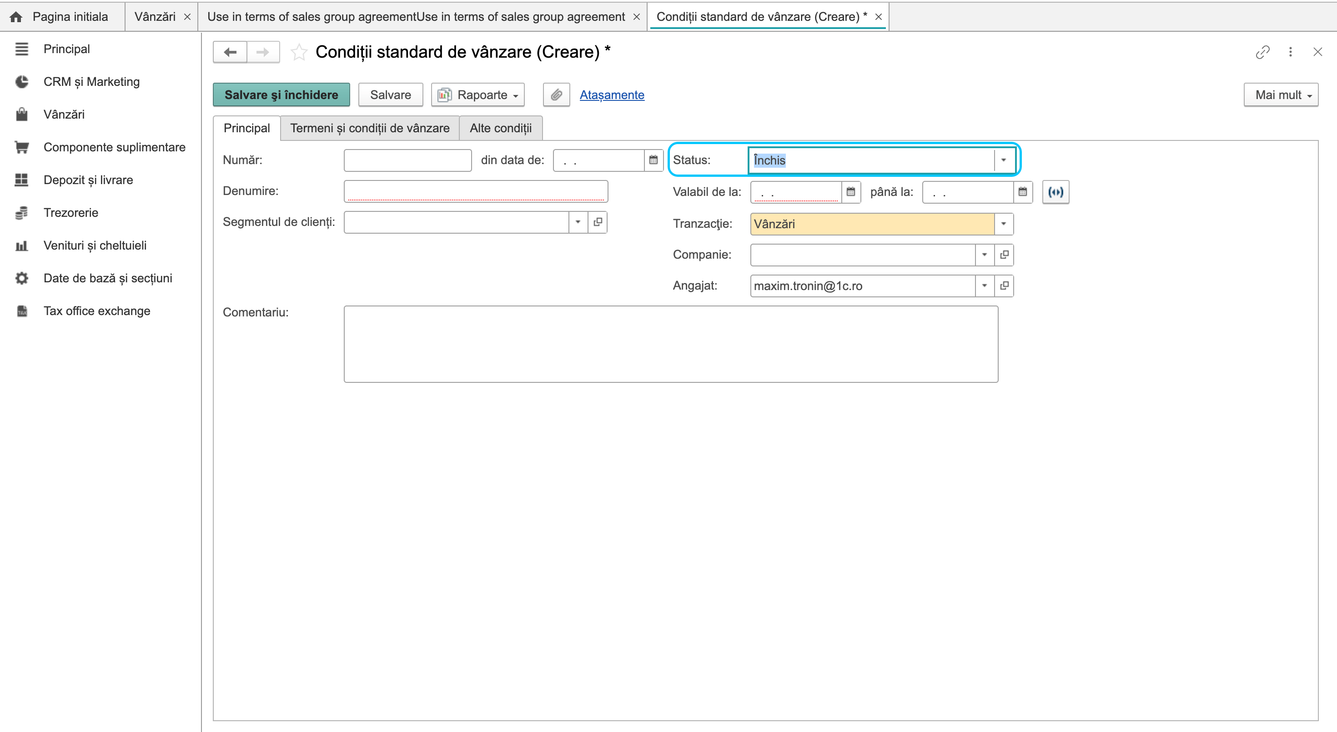
Task: Go back with the left arrow button
Action: click(x=230, y=52)
